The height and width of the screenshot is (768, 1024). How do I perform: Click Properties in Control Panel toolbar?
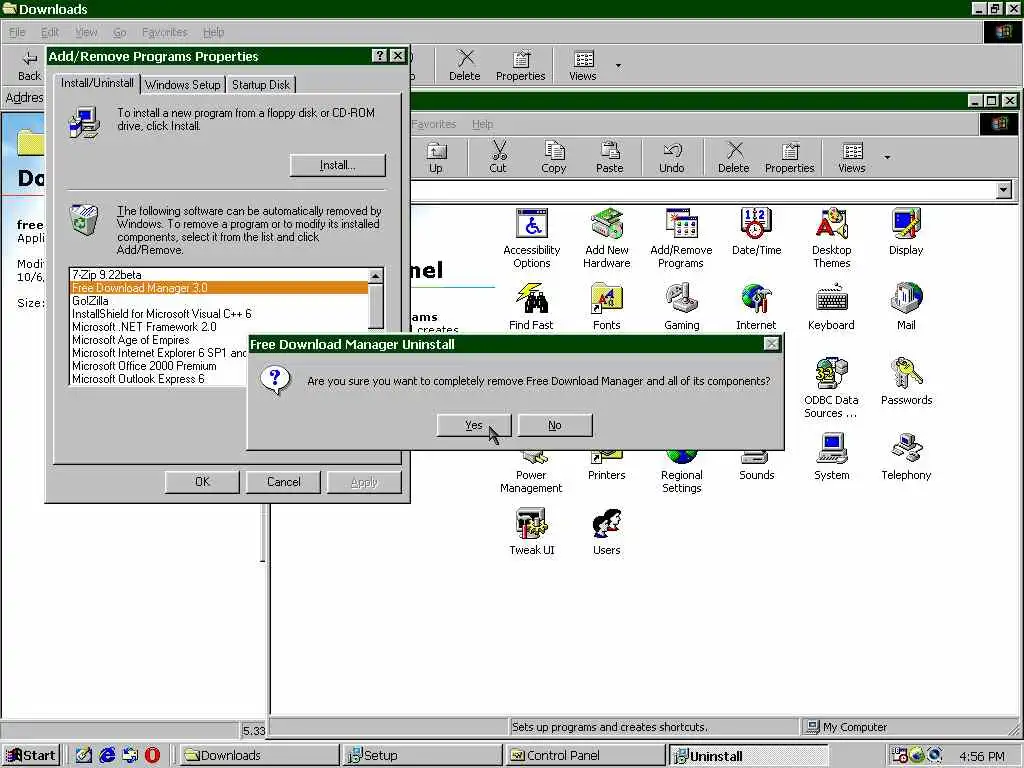(790, 157)
